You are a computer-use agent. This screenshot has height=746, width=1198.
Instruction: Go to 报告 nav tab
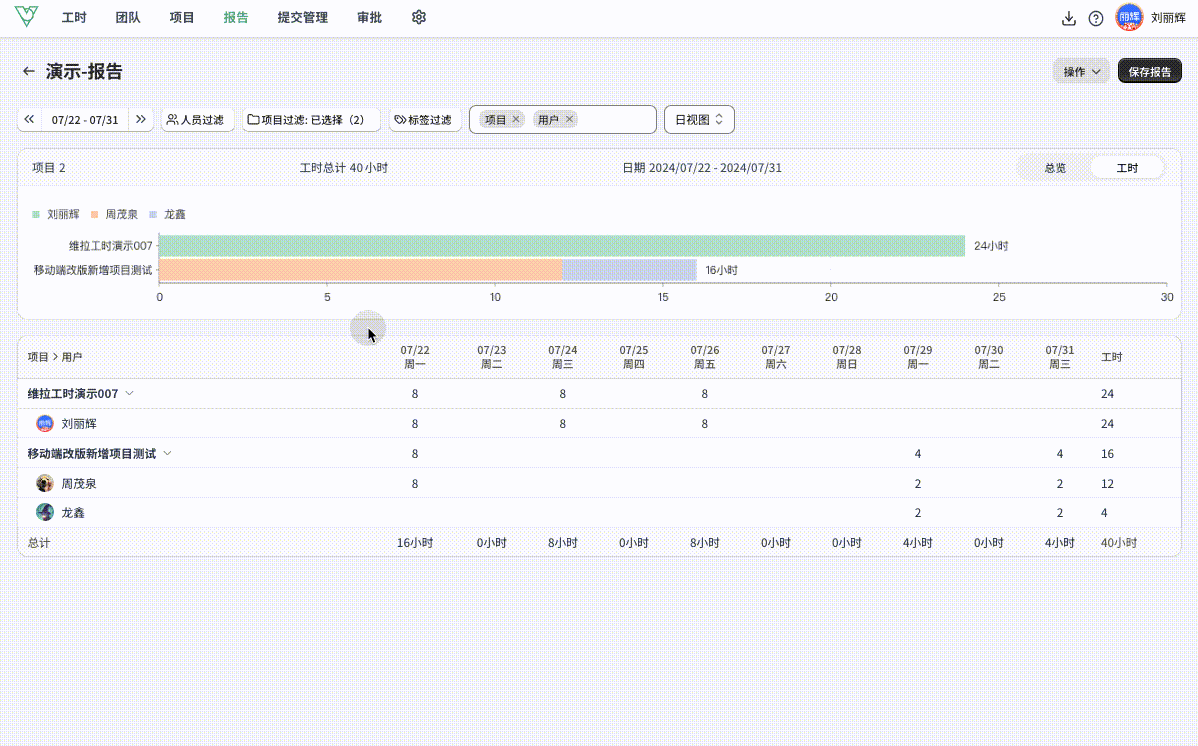235,18
